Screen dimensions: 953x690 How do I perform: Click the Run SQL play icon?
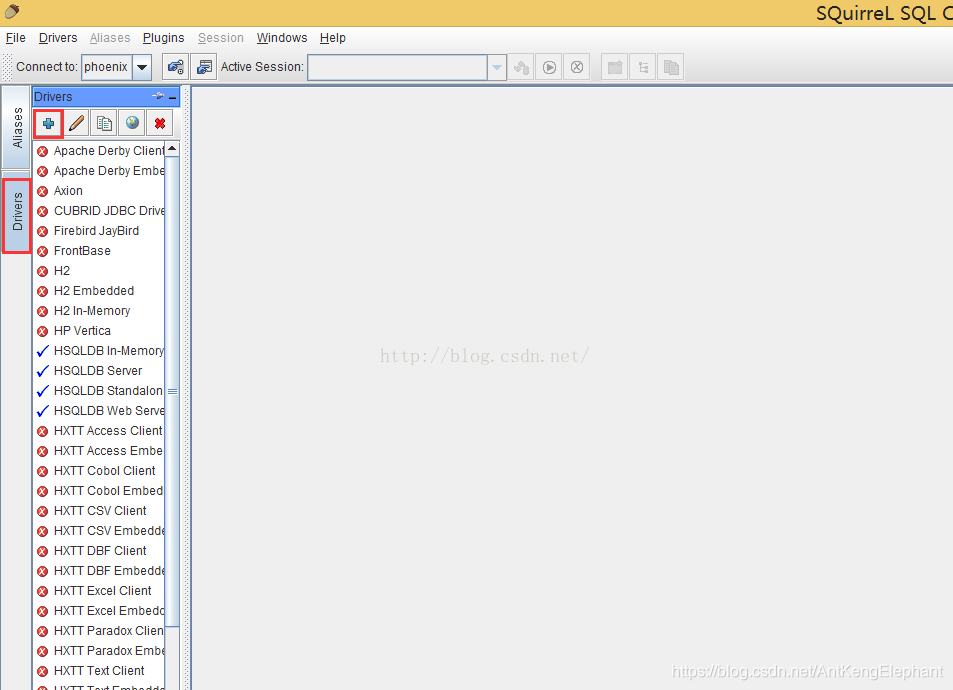pyautogui.click(x=549, y=67)
